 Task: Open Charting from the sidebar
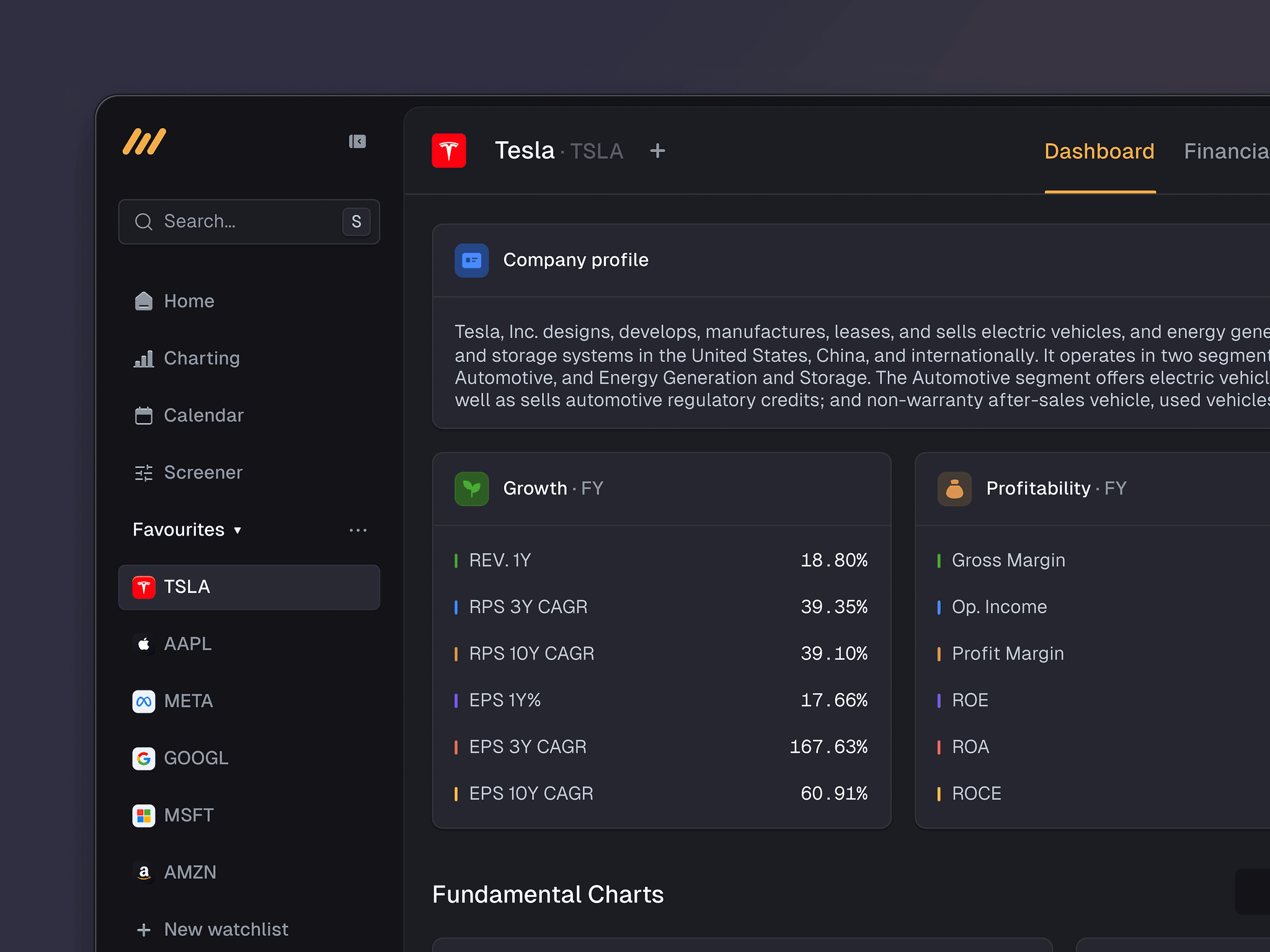click(201, 358)
